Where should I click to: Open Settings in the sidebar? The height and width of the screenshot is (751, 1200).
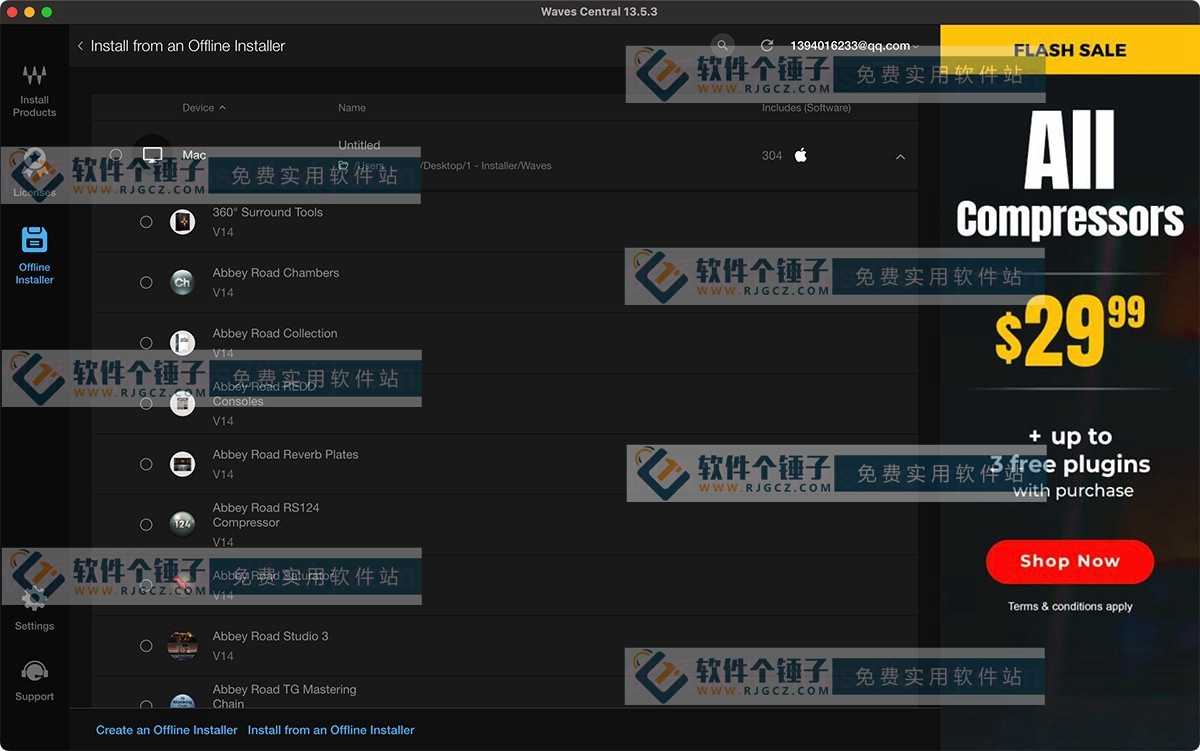34,609
